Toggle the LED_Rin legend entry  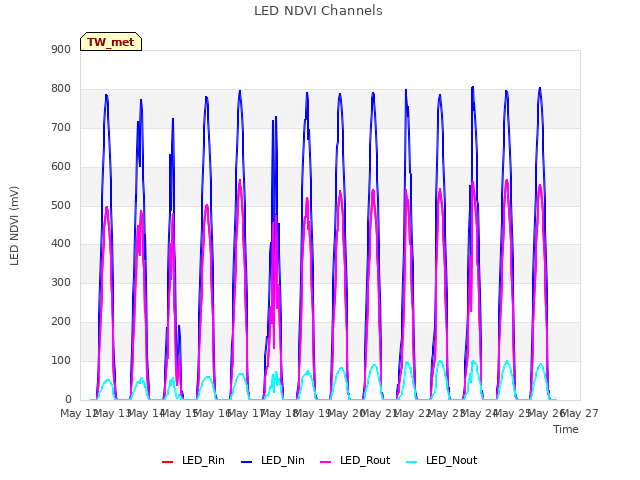click(x=193, y=460)
